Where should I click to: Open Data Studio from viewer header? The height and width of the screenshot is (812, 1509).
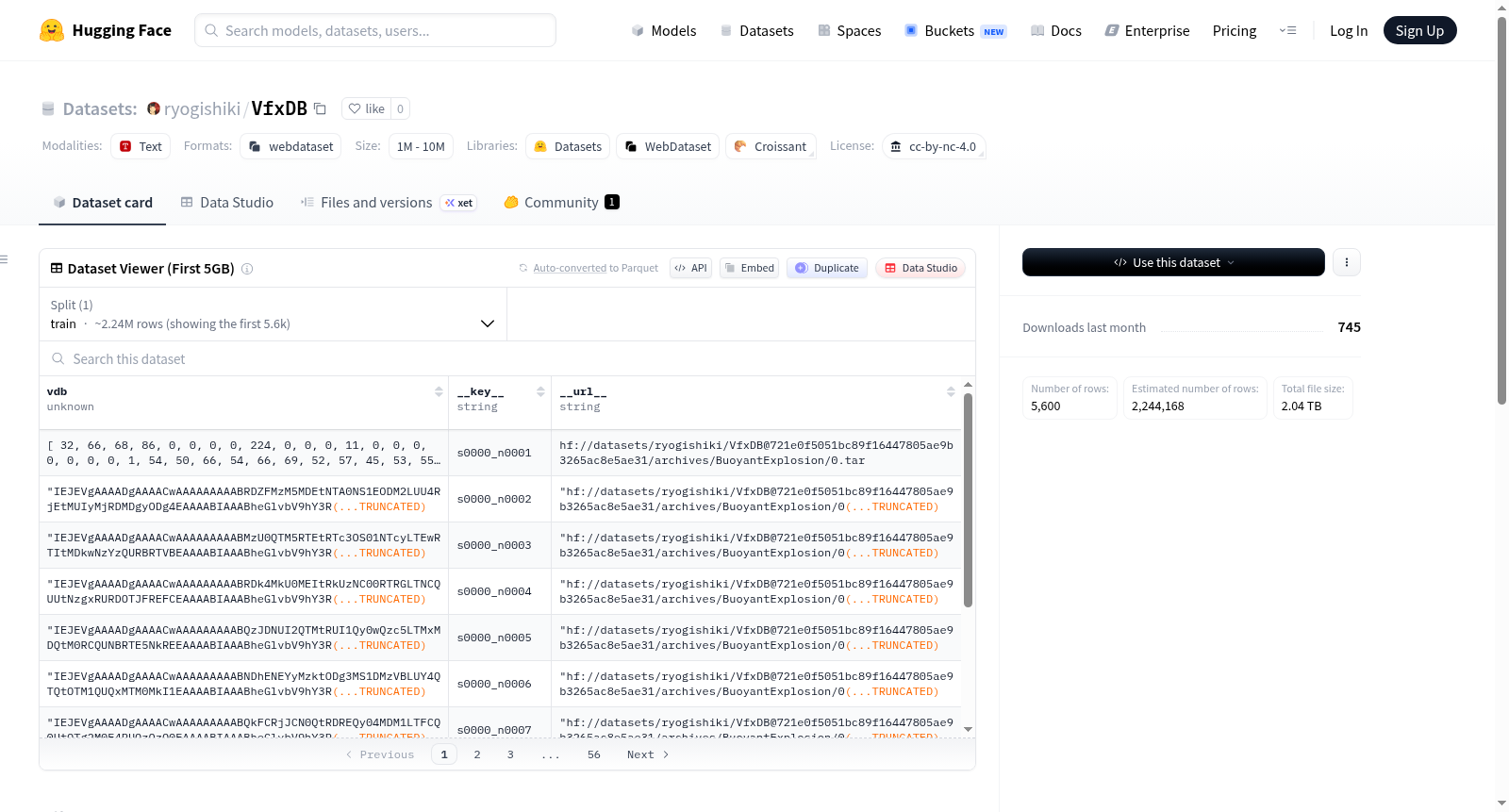[920, 268]
